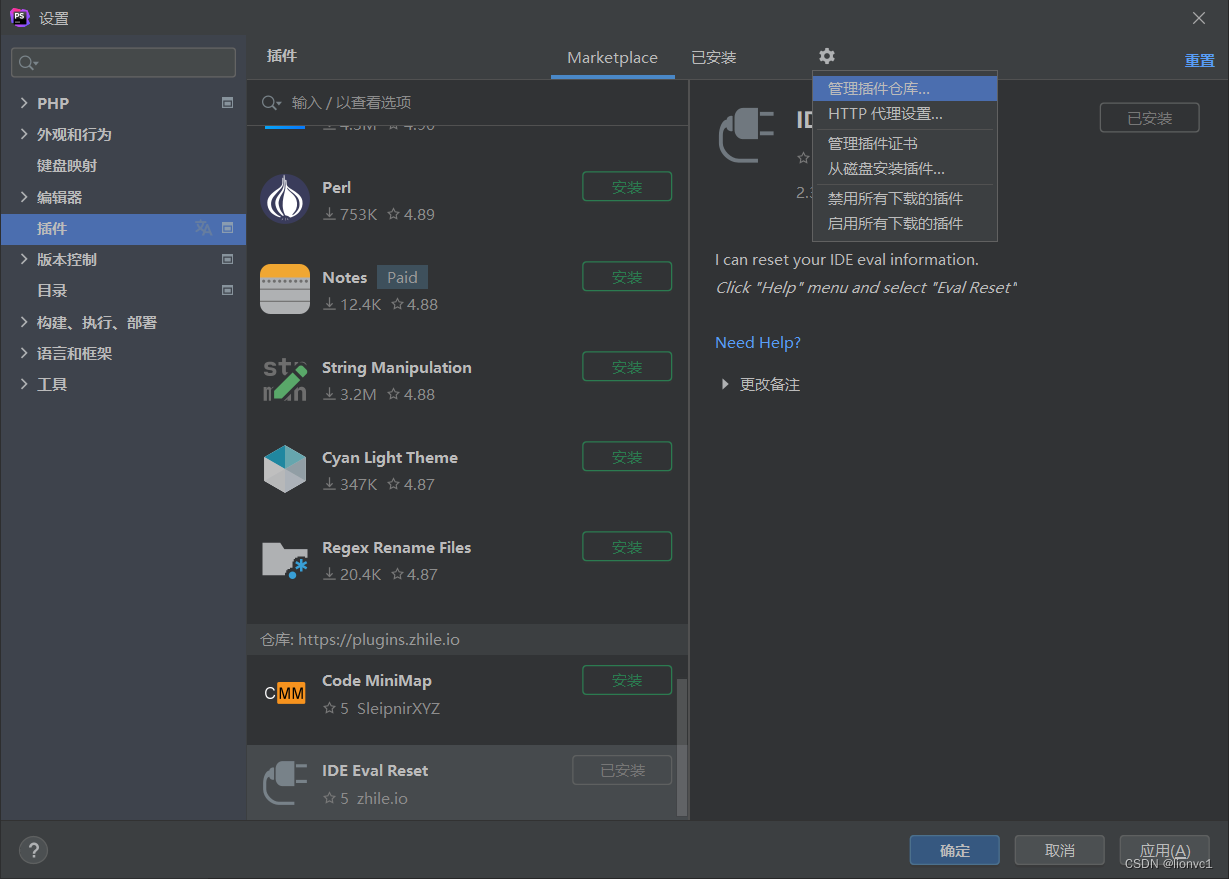Image resolution: width=1229 pixels, height=879 pixels.
Task: Select 启用所有下载的插件 menu item
Action: pyautogui.click(x=905, y=224)
